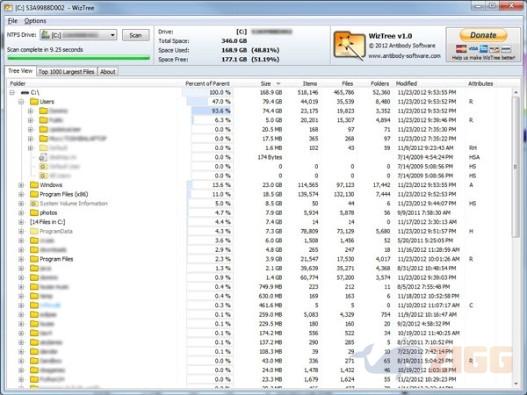This screenshot has height=395, width=527.
Task: Click the 23.0 GB size value
Action: pos(272,185)
